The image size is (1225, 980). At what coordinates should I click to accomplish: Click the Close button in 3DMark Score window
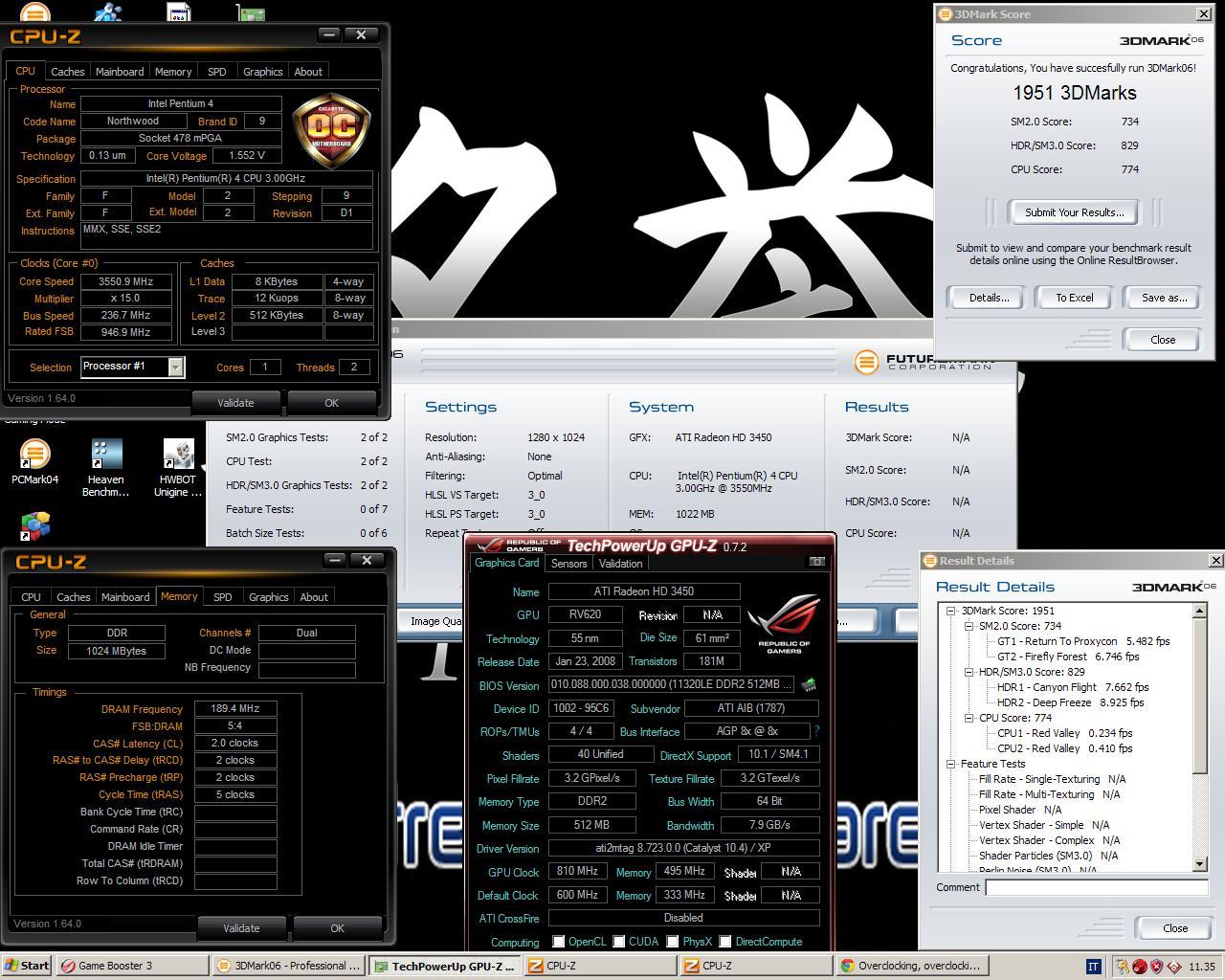click(1163, 340)
